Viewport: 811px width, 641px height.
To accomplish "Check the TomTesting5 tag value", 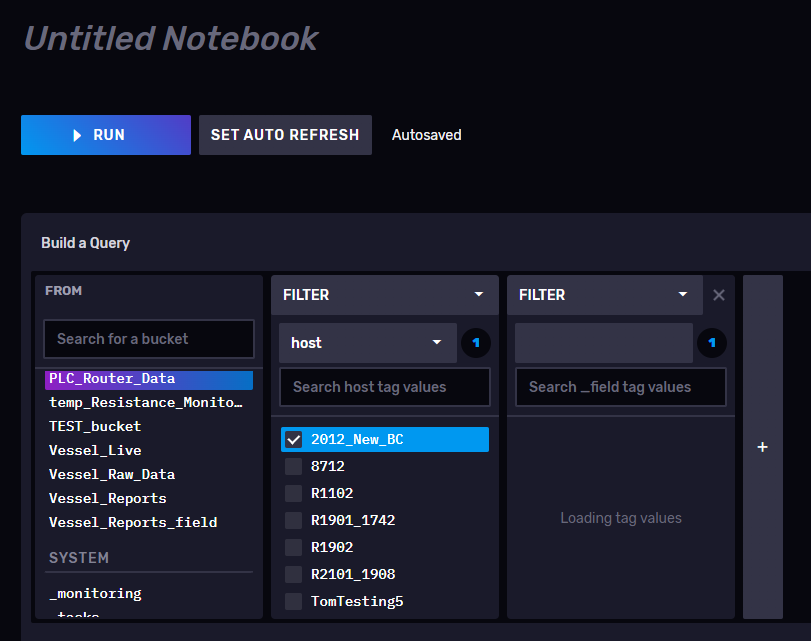I will [x=293, y=601].
